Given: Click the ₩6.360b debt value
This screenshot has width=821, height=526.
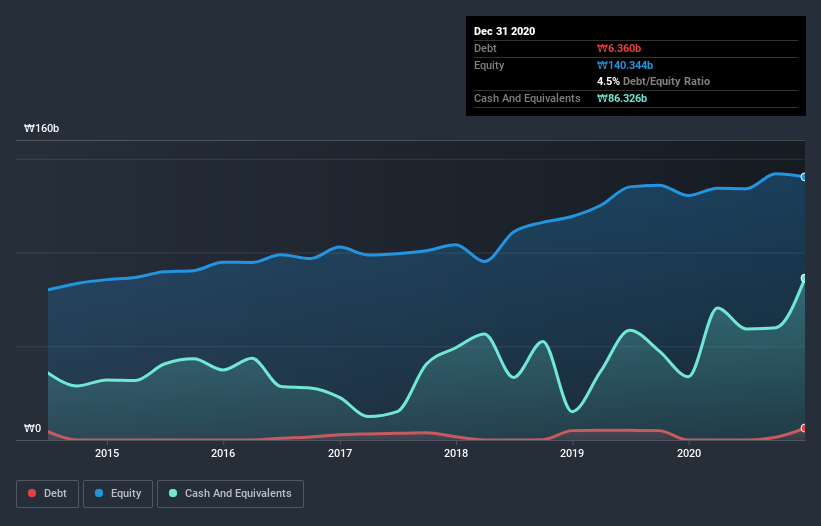Looking at the screenshot, I should 619,48.
